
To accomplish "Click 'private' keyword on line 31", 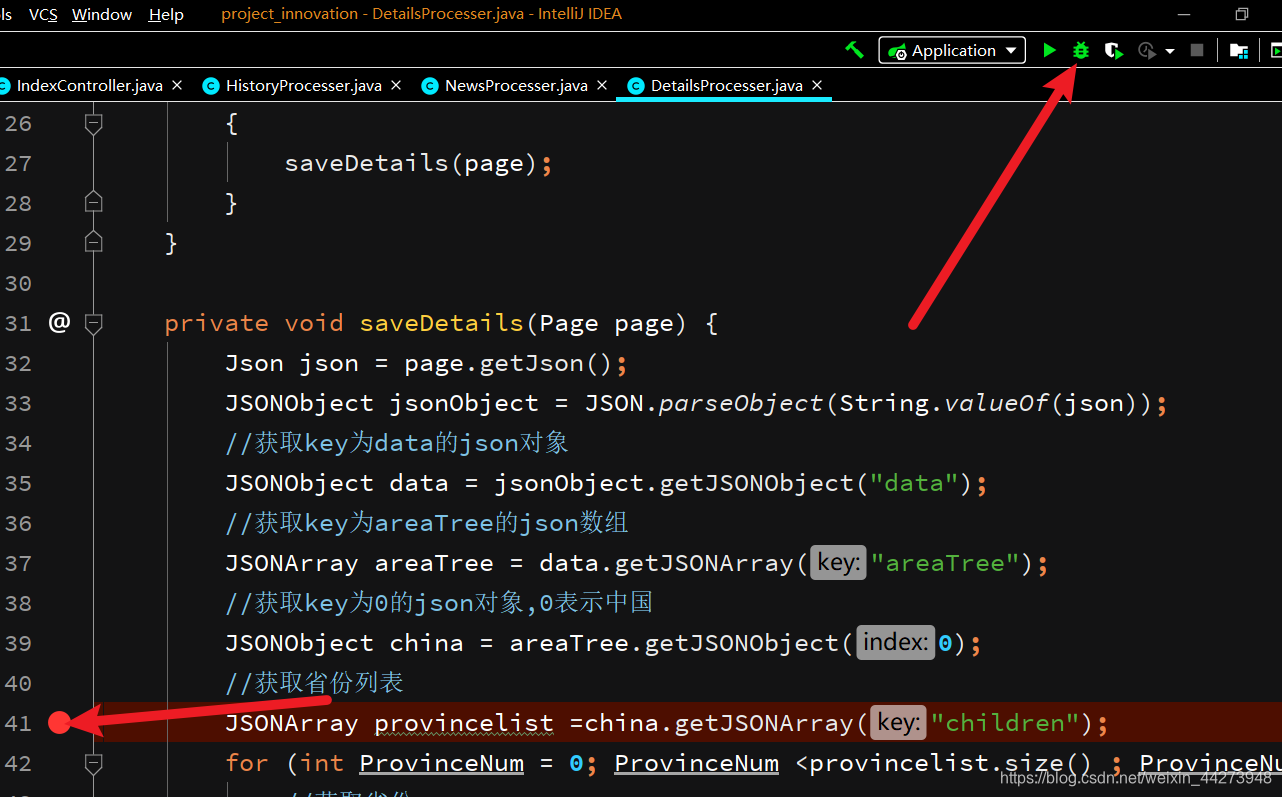I will (217, 323).
